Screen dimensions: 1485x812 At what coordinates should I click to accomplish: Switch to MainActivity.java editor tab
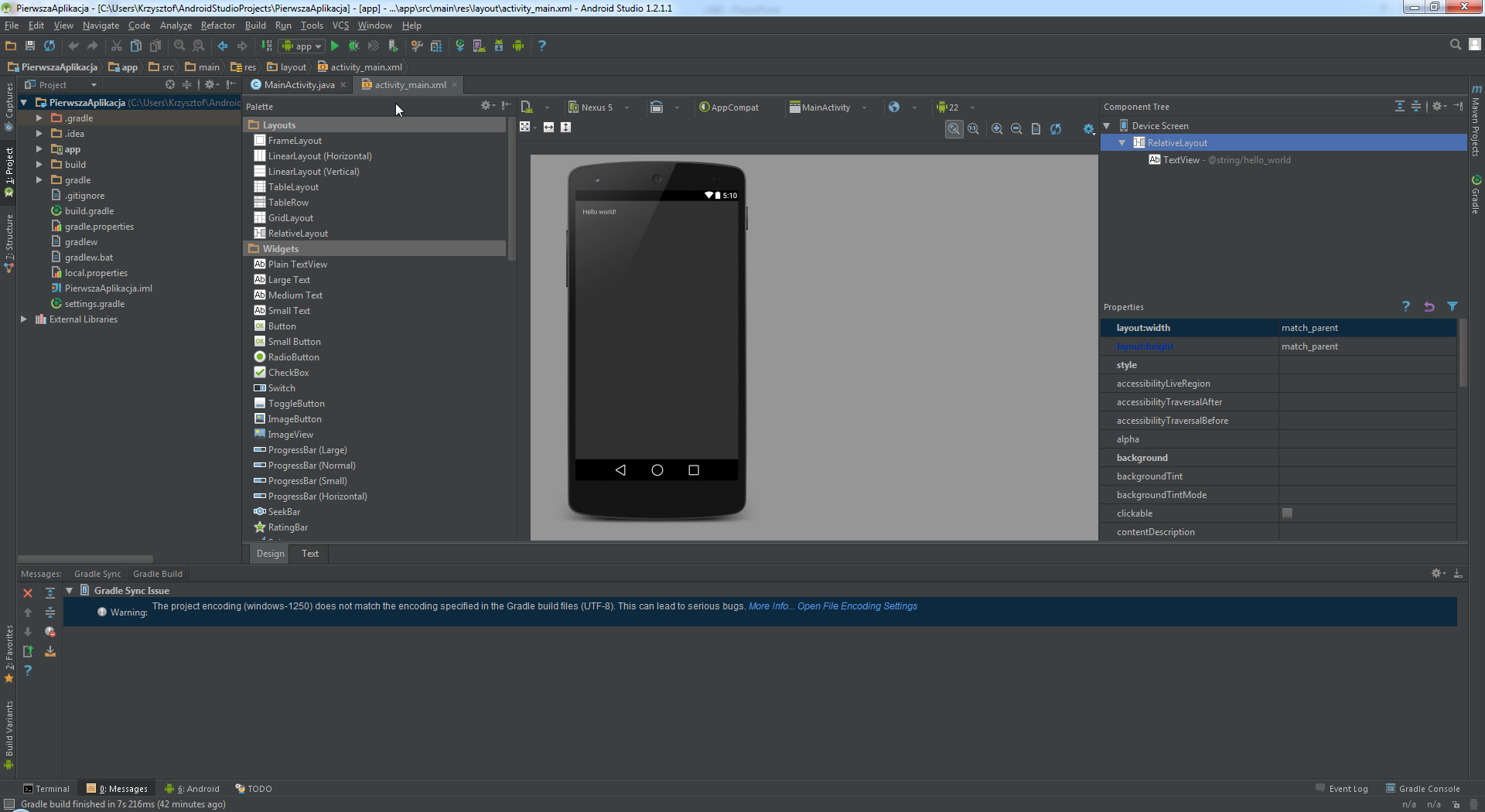point(299,85)
